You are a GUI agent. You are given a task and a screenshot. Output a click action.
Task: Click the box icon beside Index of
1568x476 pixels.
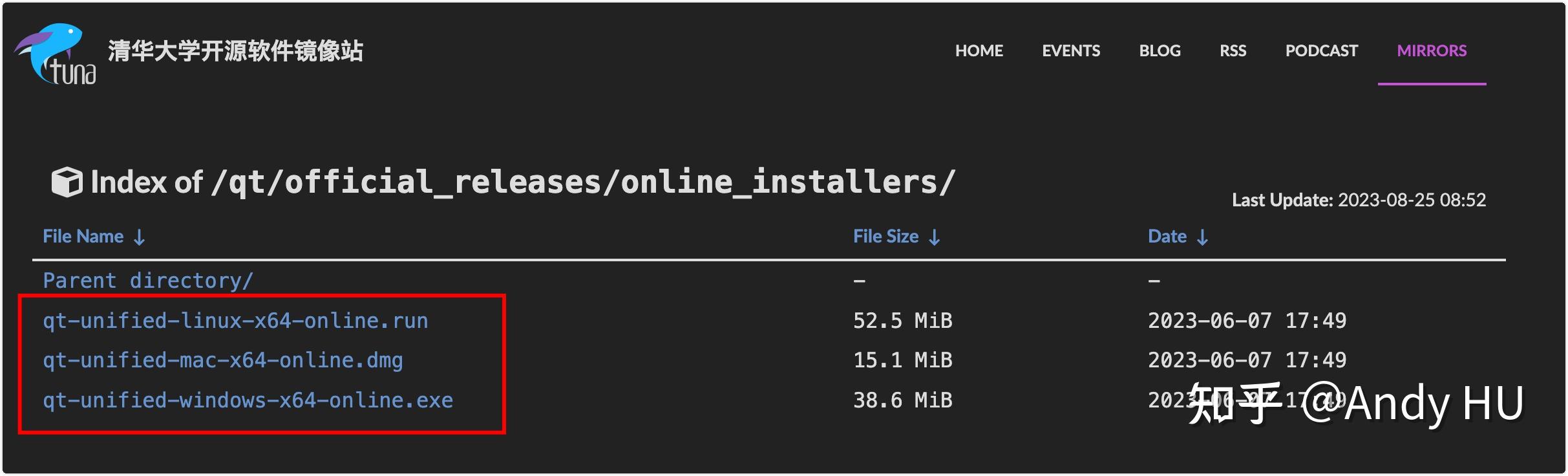pos(67,182)
